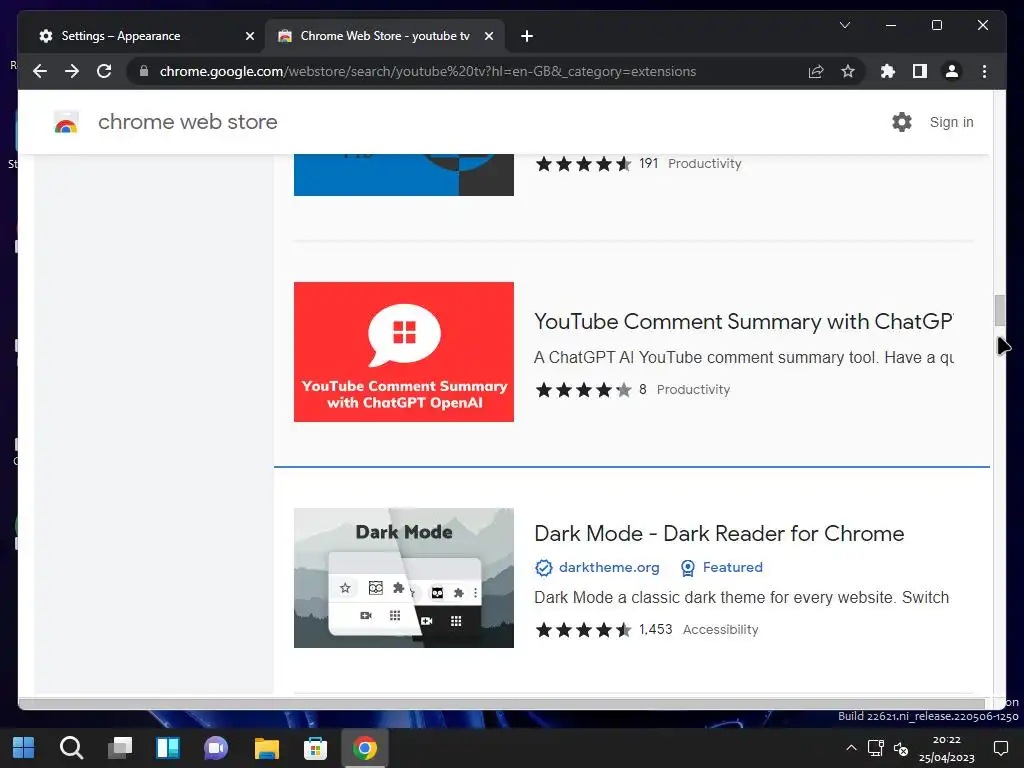Click the 1,453 ratings star row
The width and height of the screenshot is (1024, 768).
point(583,630)
